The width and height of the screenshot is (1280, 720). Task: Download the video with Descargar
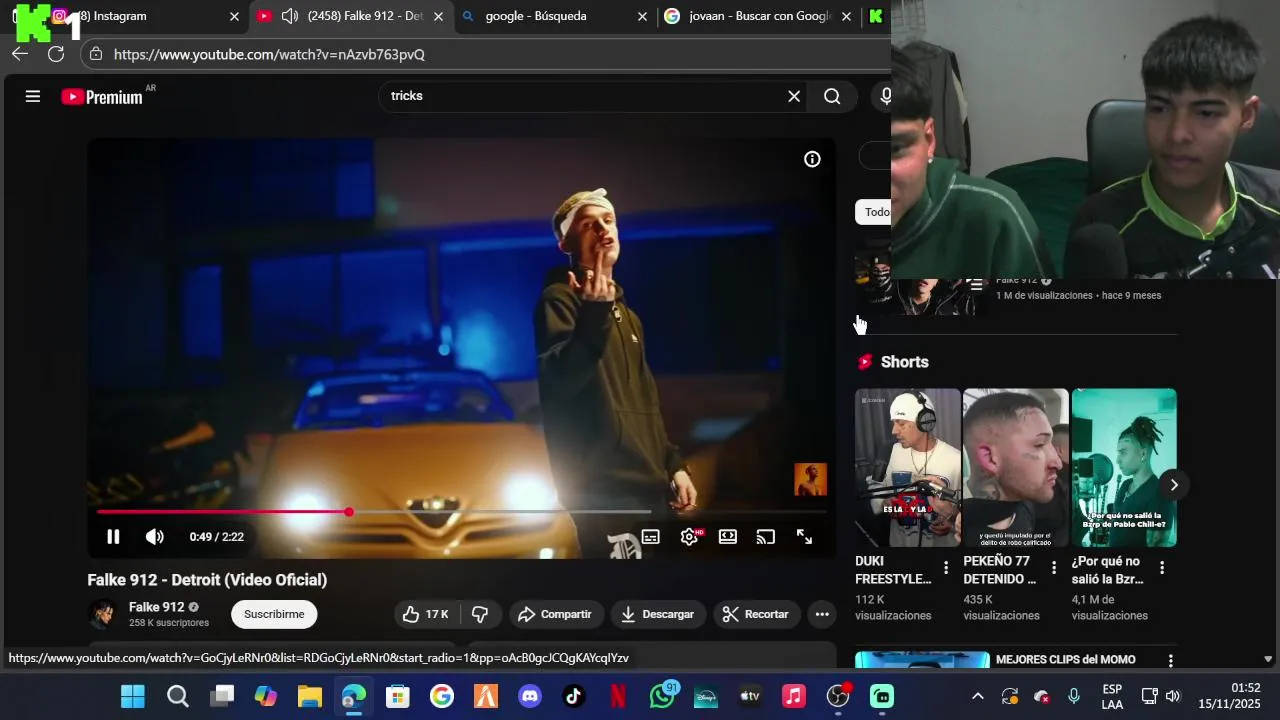pyautogui.click(x=658, y=614)
